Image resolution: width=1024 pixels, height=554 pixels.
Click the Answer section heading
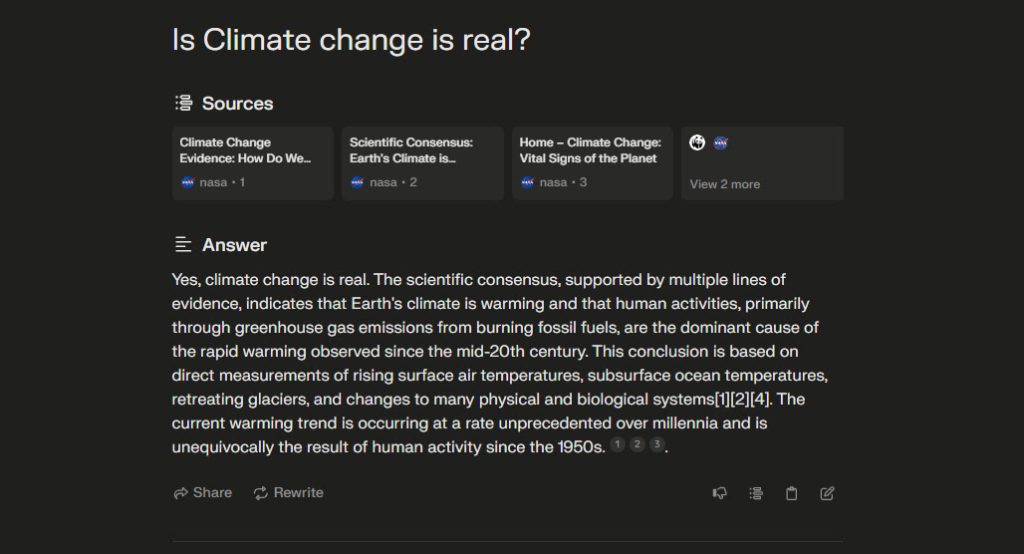click(234, 245)
